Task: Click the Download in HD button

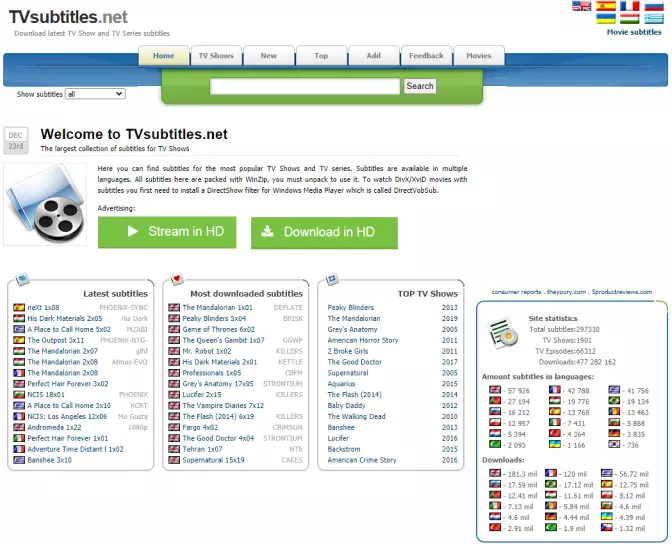Action: click(324, 232)
